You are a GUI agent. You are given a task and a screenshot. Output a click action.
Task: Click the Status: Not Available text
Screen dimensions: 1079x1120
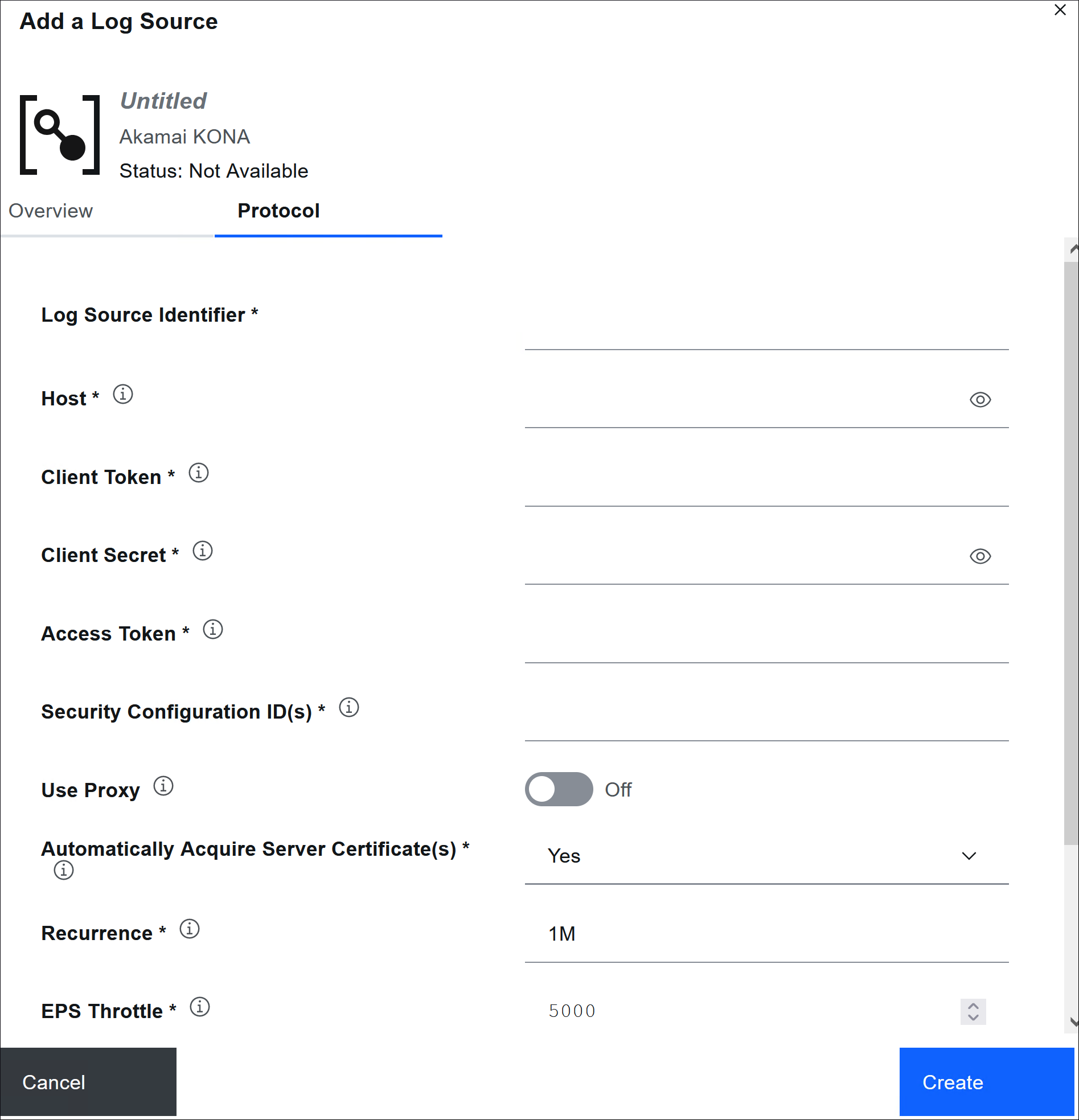pos(213,171)
